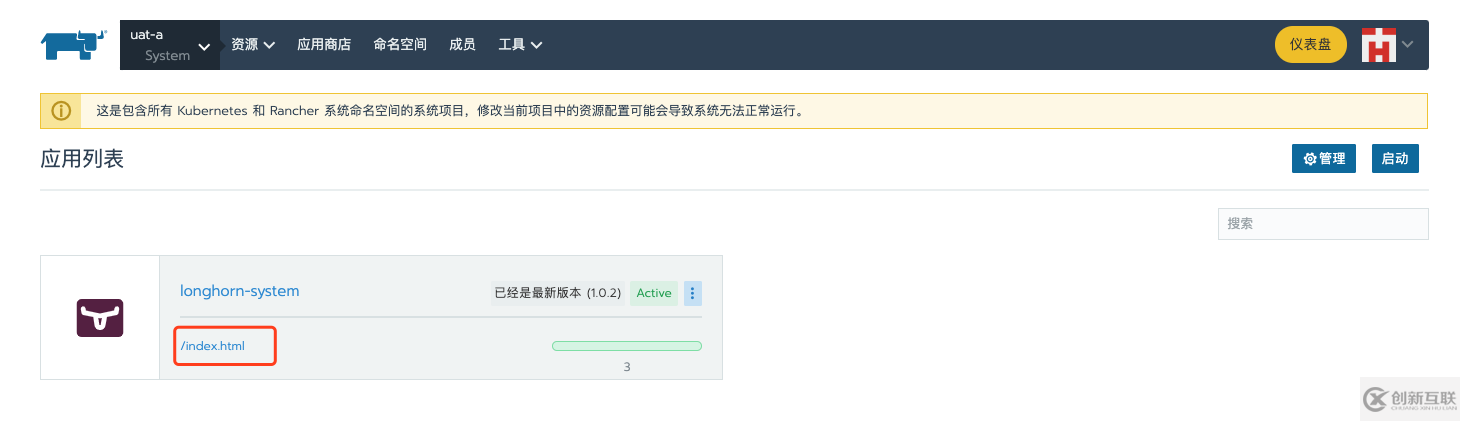Click the 管理 gear button
The image size is (1460, 421).
point(1324,158)
